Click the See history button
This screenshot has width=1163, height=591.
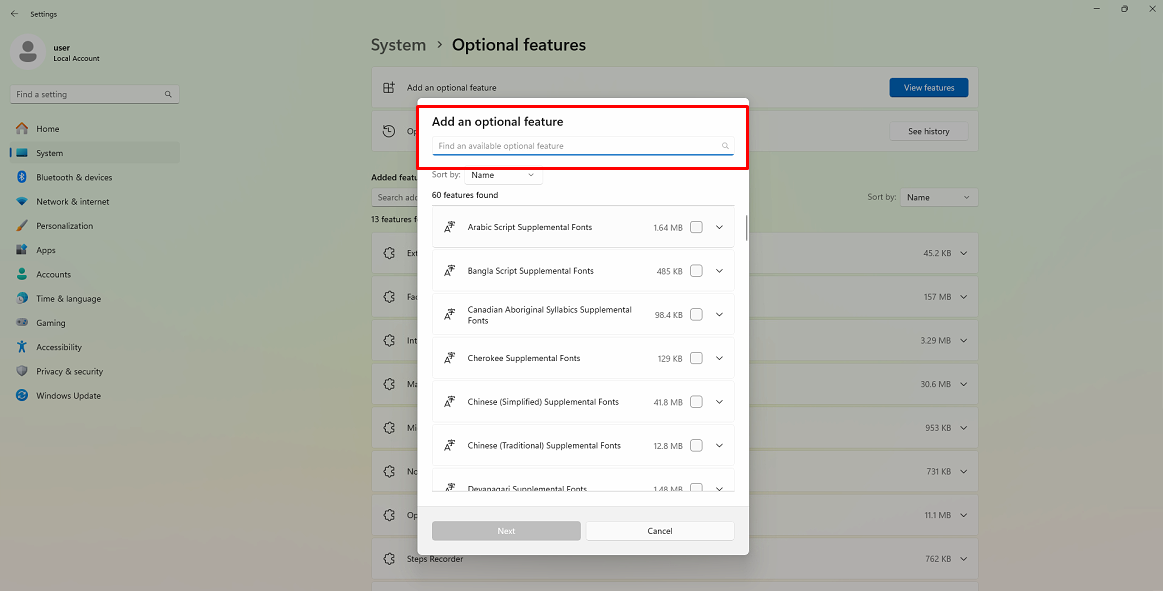coord(929,131)
